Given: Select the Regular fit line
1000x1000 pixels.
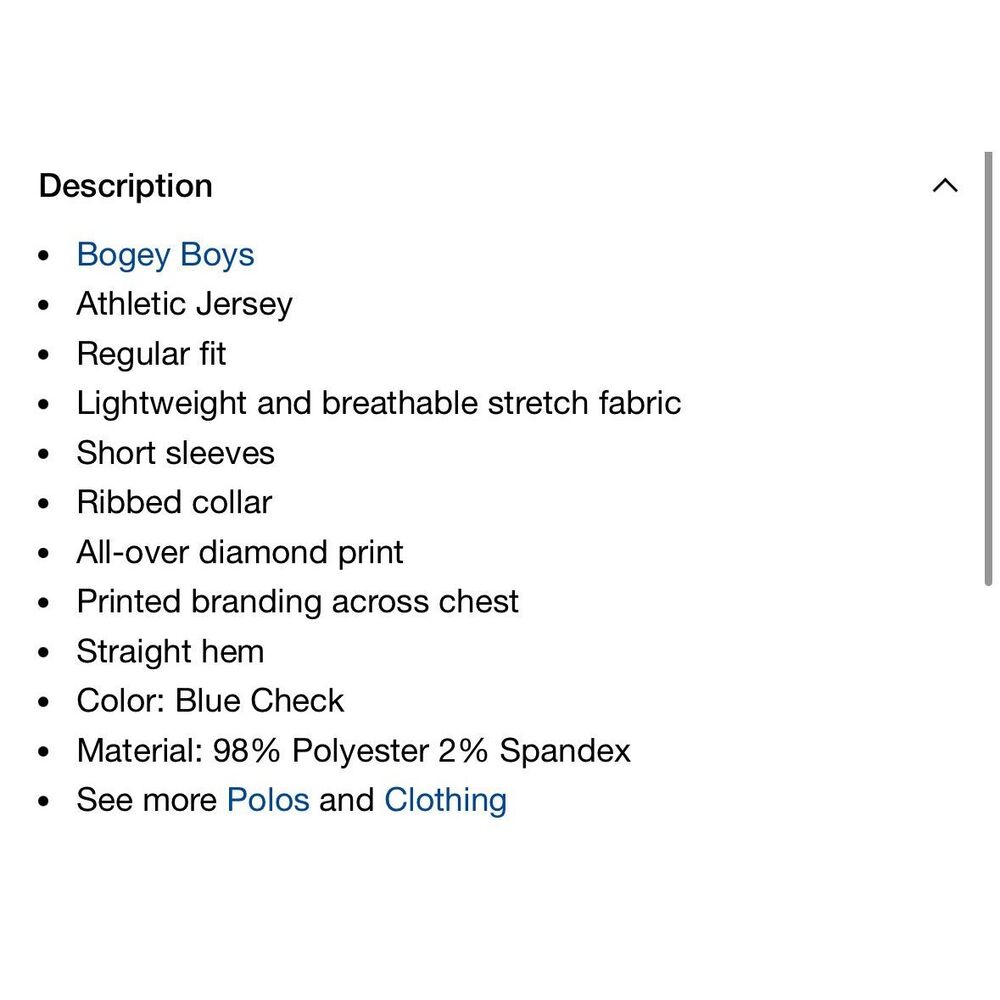Looking at the screenshot, I should pyautogui.click(x=151, y=354).
